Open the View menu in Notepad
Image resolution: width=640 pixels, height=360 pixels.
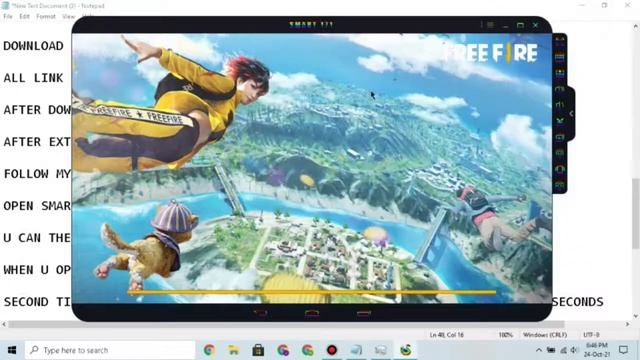69,16
